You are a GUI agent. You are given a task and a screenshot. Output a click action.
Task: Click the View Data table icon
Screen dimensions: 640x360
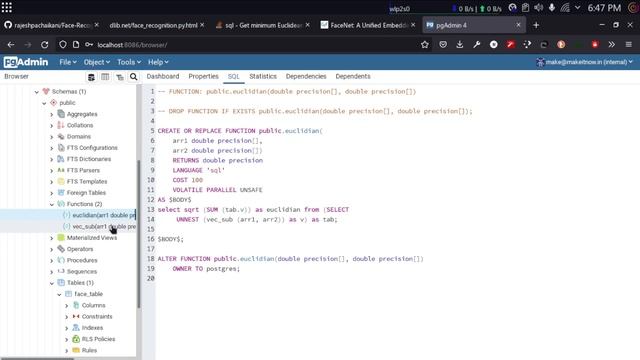(x=105, y=77)
